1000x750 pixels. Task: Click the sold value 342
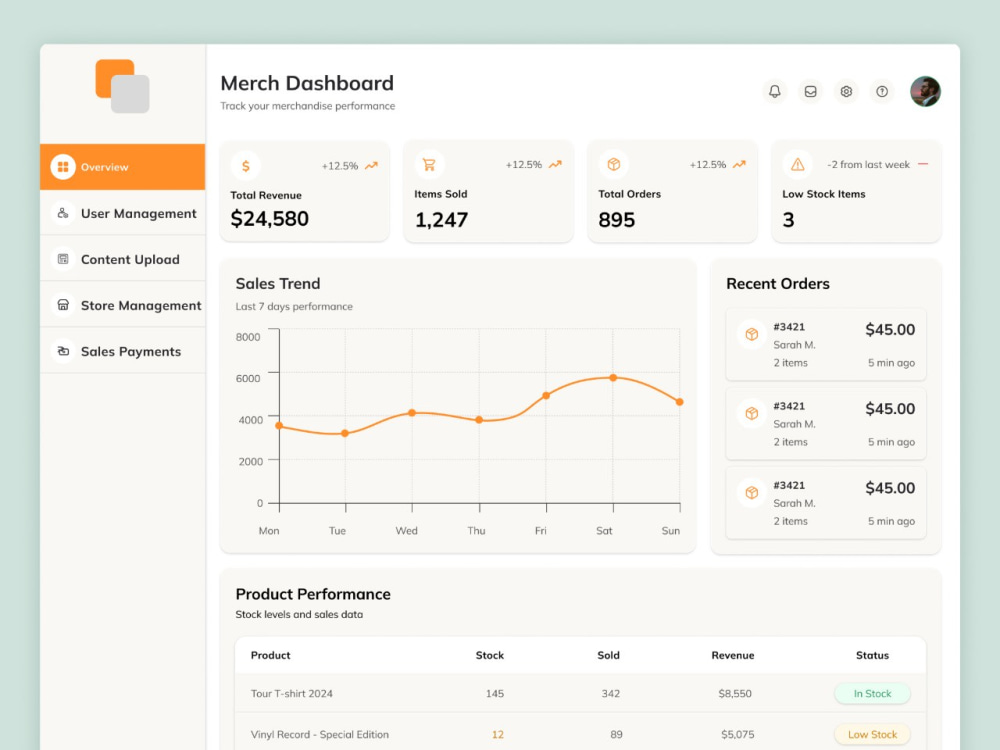610,693
